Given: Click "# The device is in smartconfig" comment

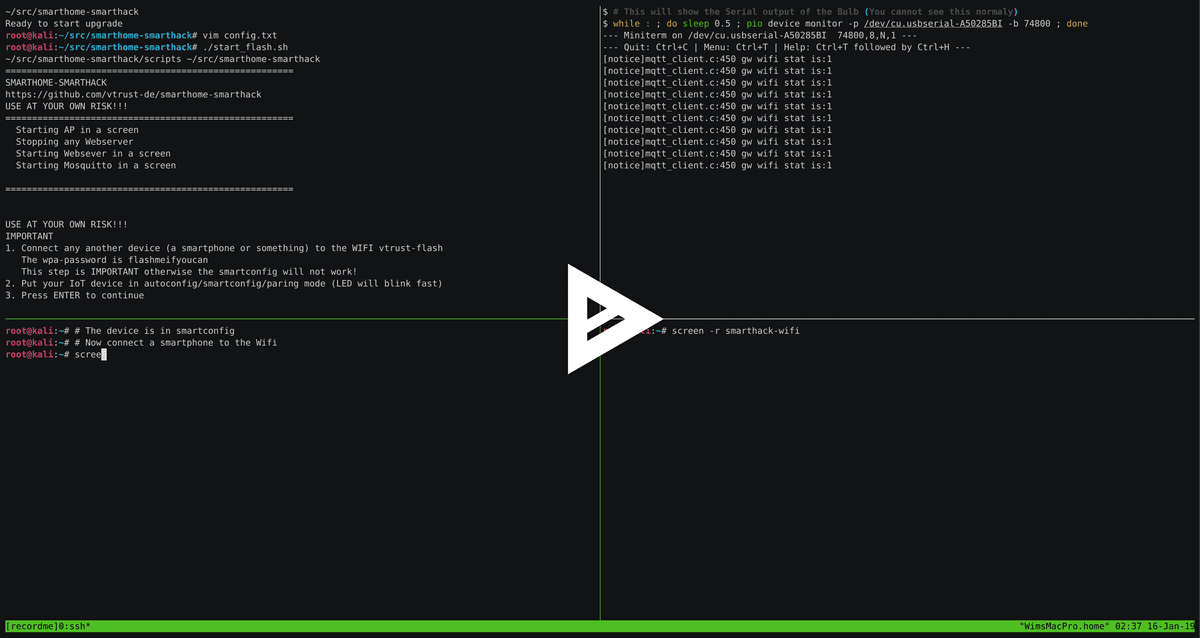Looking at the screenshot, I should (154, 330).
